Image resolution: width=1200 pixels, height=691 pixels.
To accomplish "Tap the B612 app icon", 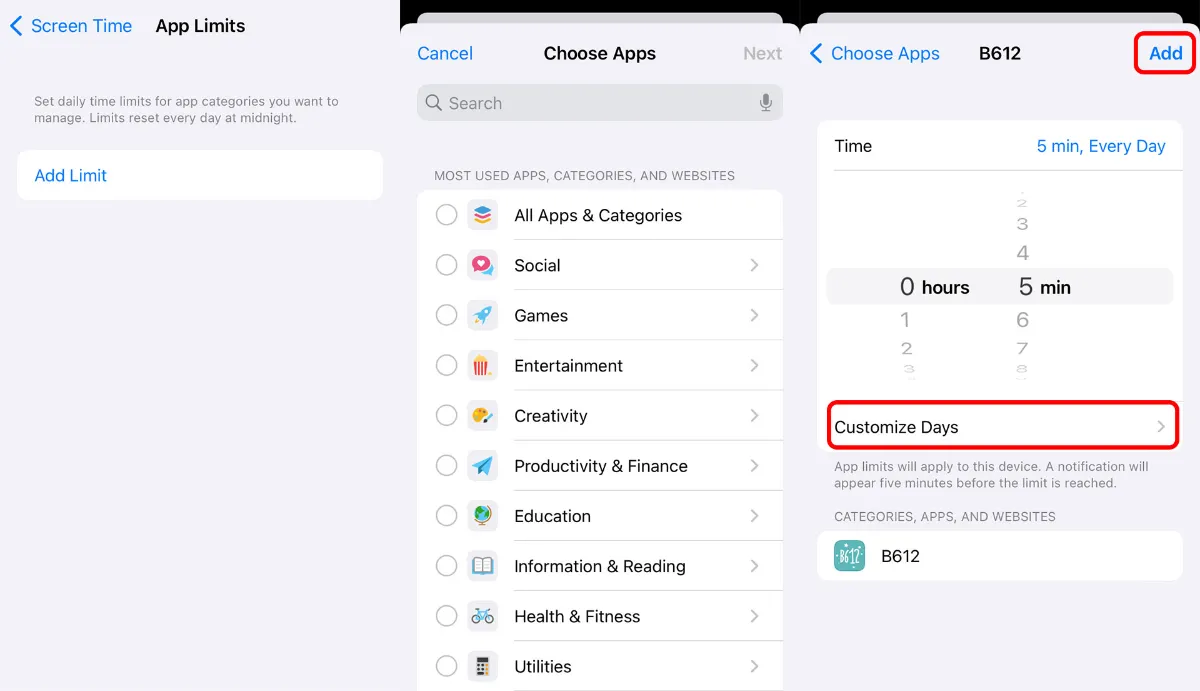I will pyautogui.click(x=848, y=555).
